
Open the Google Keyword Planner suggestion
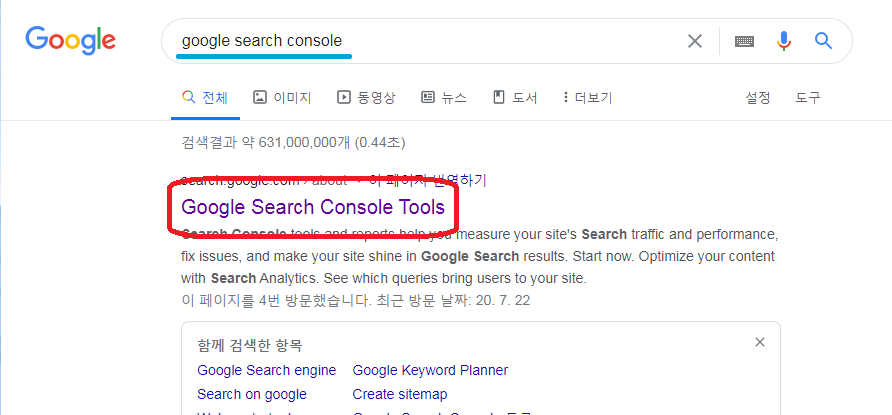430,370
